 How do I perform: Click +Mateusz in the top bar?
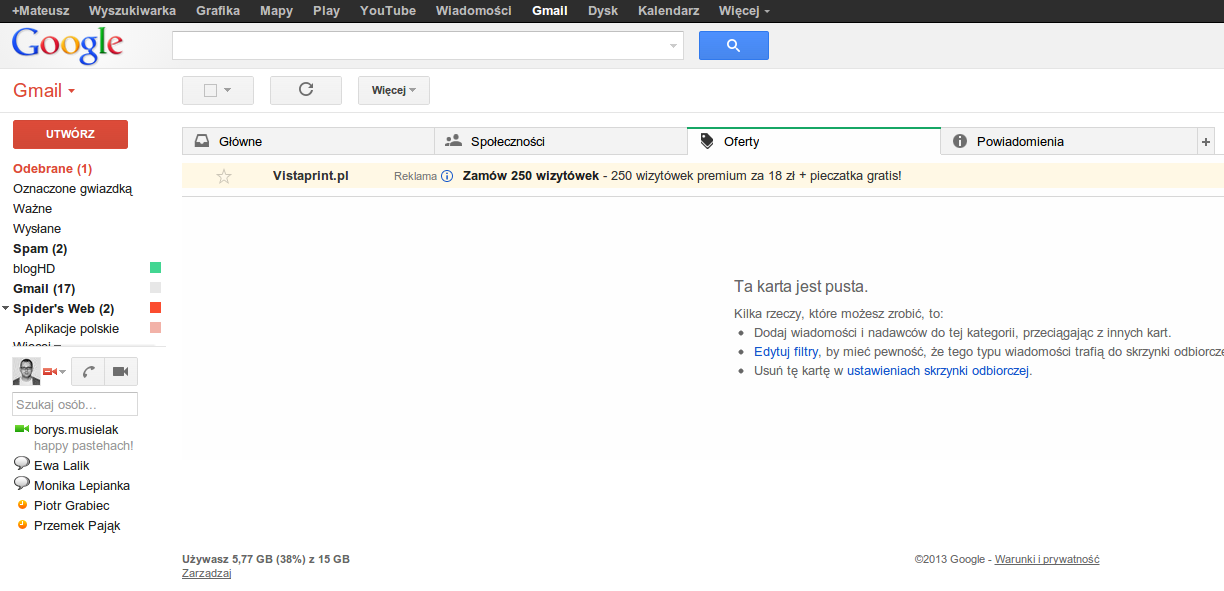[40, 11]
